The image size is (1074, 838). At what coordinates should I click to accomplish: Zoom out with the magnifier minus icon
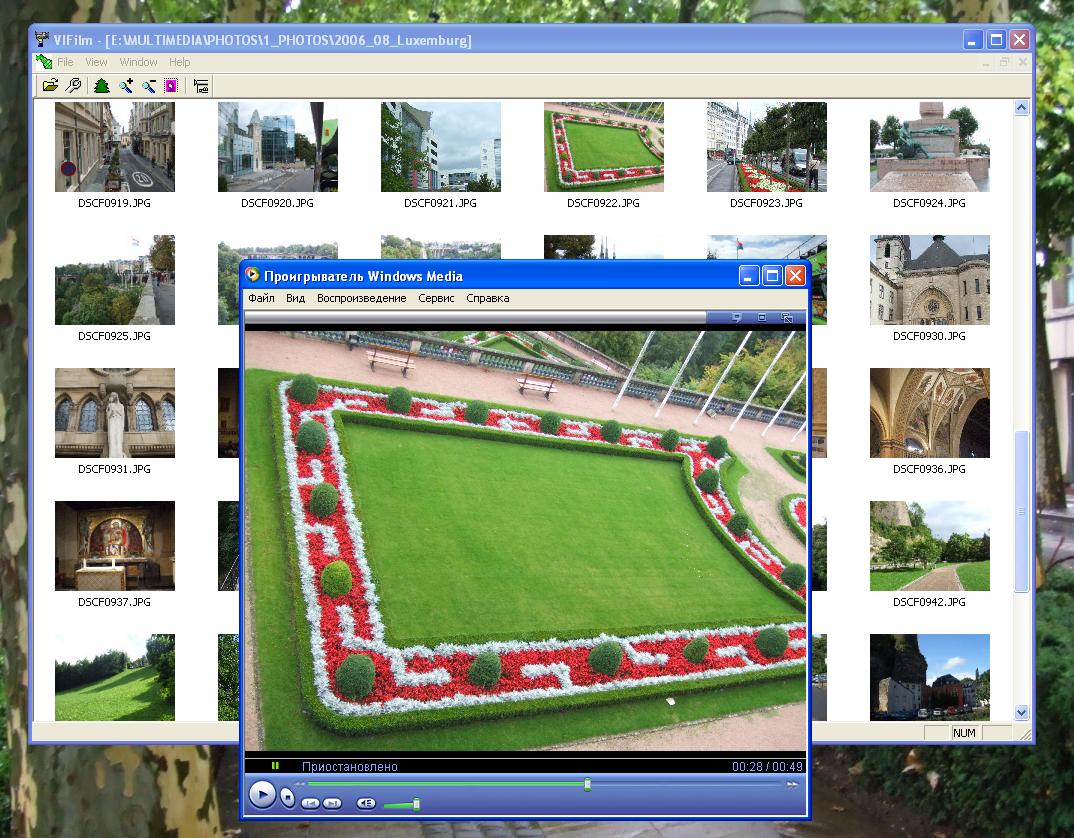[x=149, y=86]
